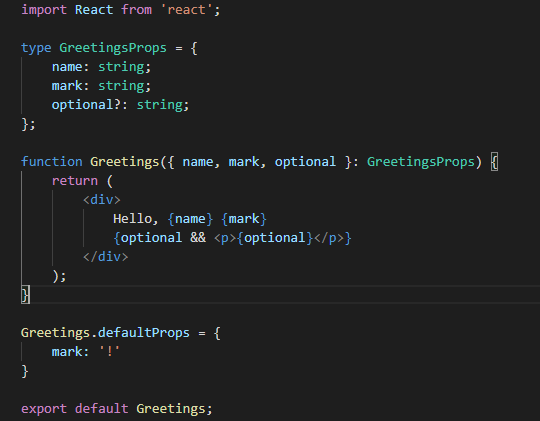Image resolution: width=540 pixels, height=421 pixels.
Task: Click 'Greetings;' in the export statement
Action: pyautogui.click(x=174, y=409)
